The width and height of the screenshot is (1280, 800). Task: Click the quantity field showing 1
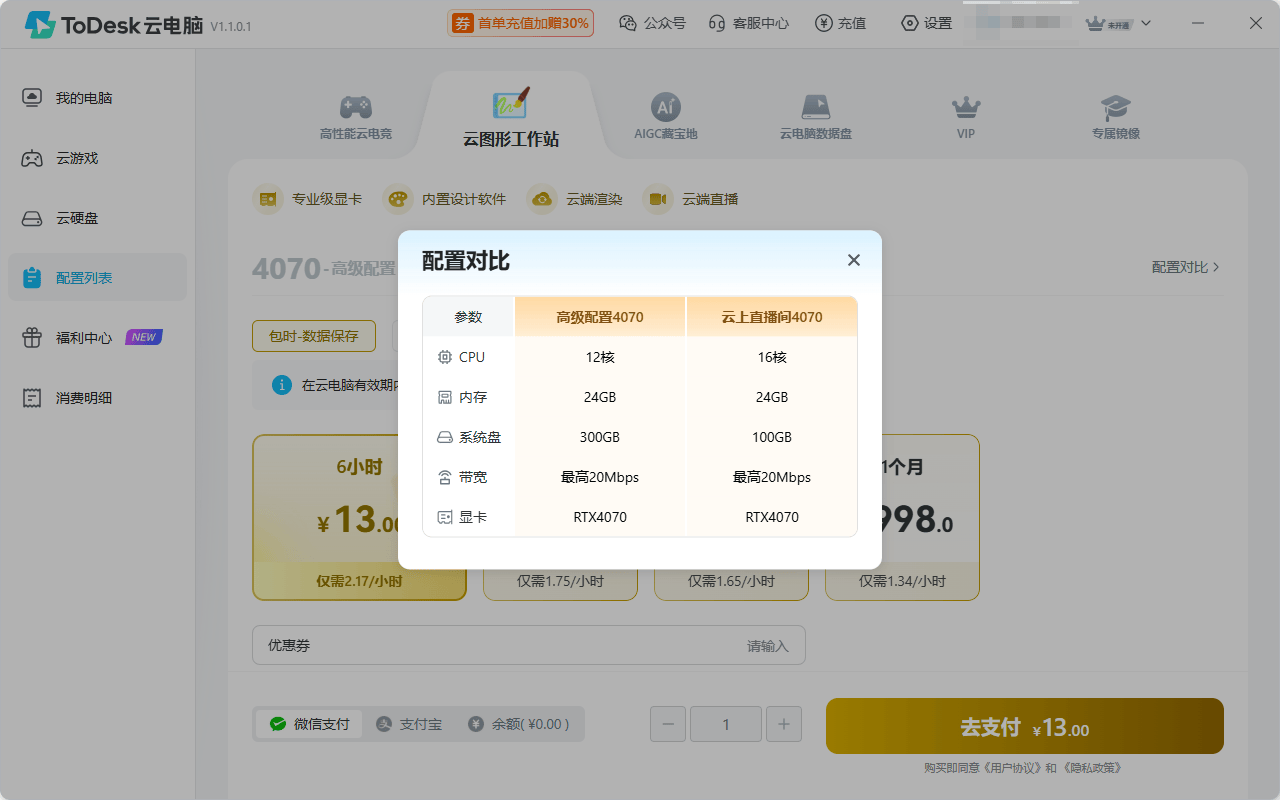pos(726,724)
